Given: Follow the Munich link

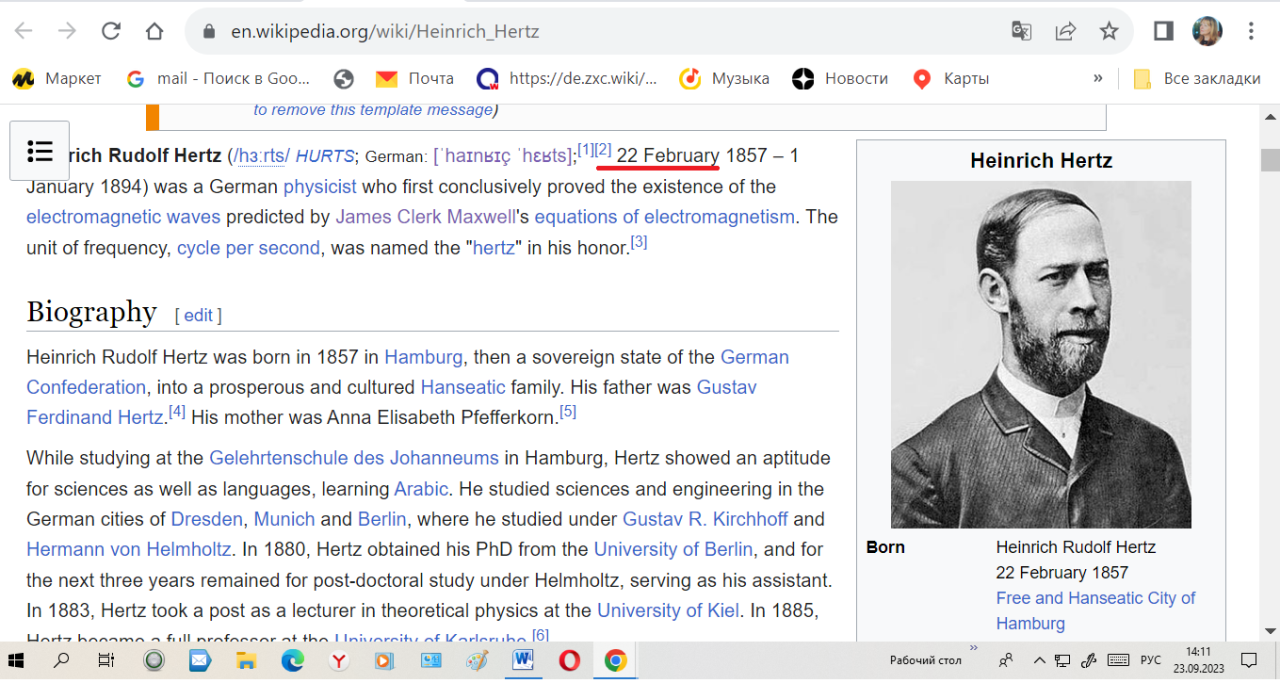Looking at the screenshot, I should point(284,519).
